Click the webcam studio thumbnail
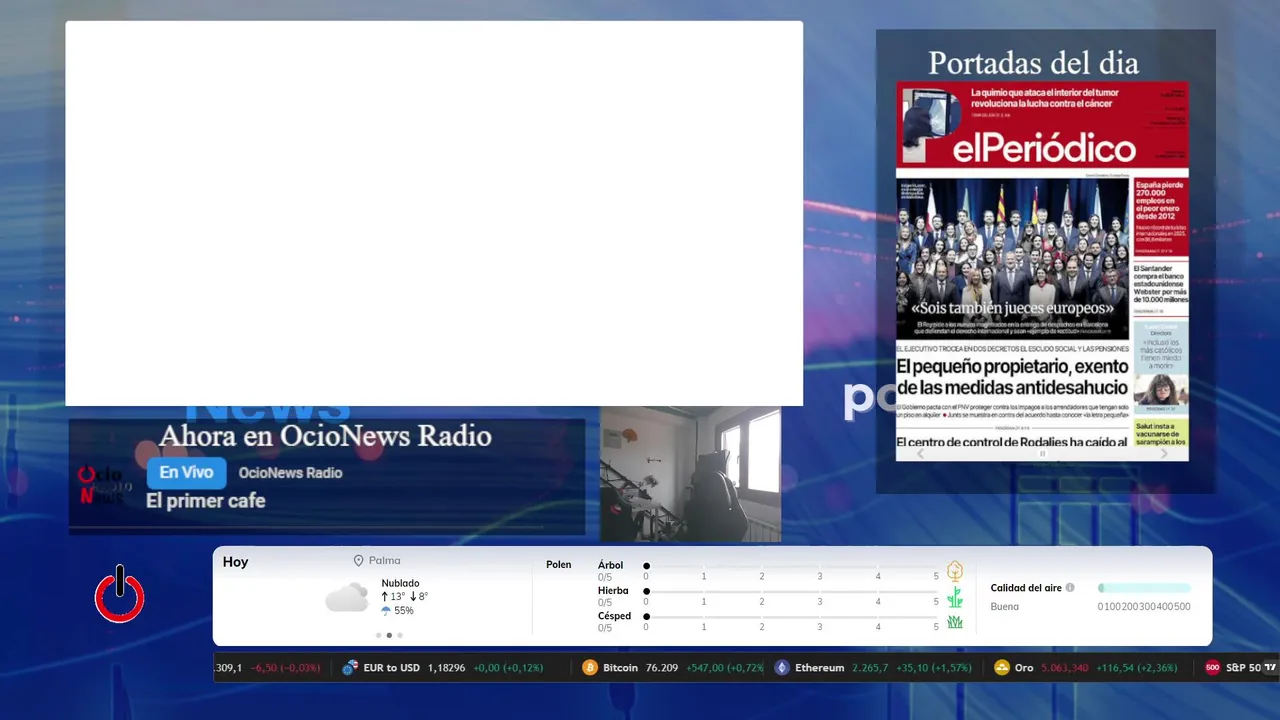The height and width of the screenshot is (720, 1280). (x=690, y=474)
